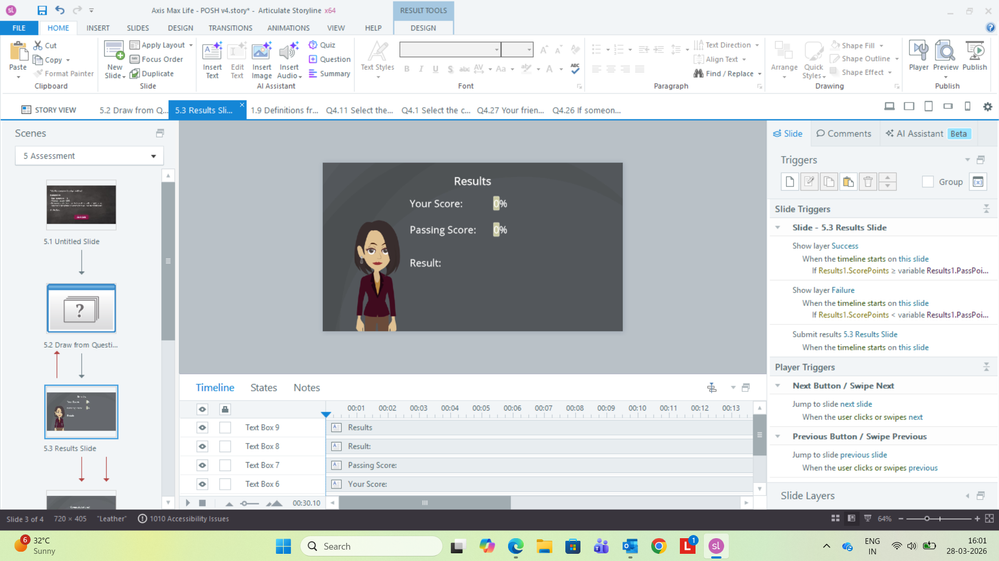The image size is (999, 561).
Task: Click the Publish icon in ribbon
Action: click(974, 52)
